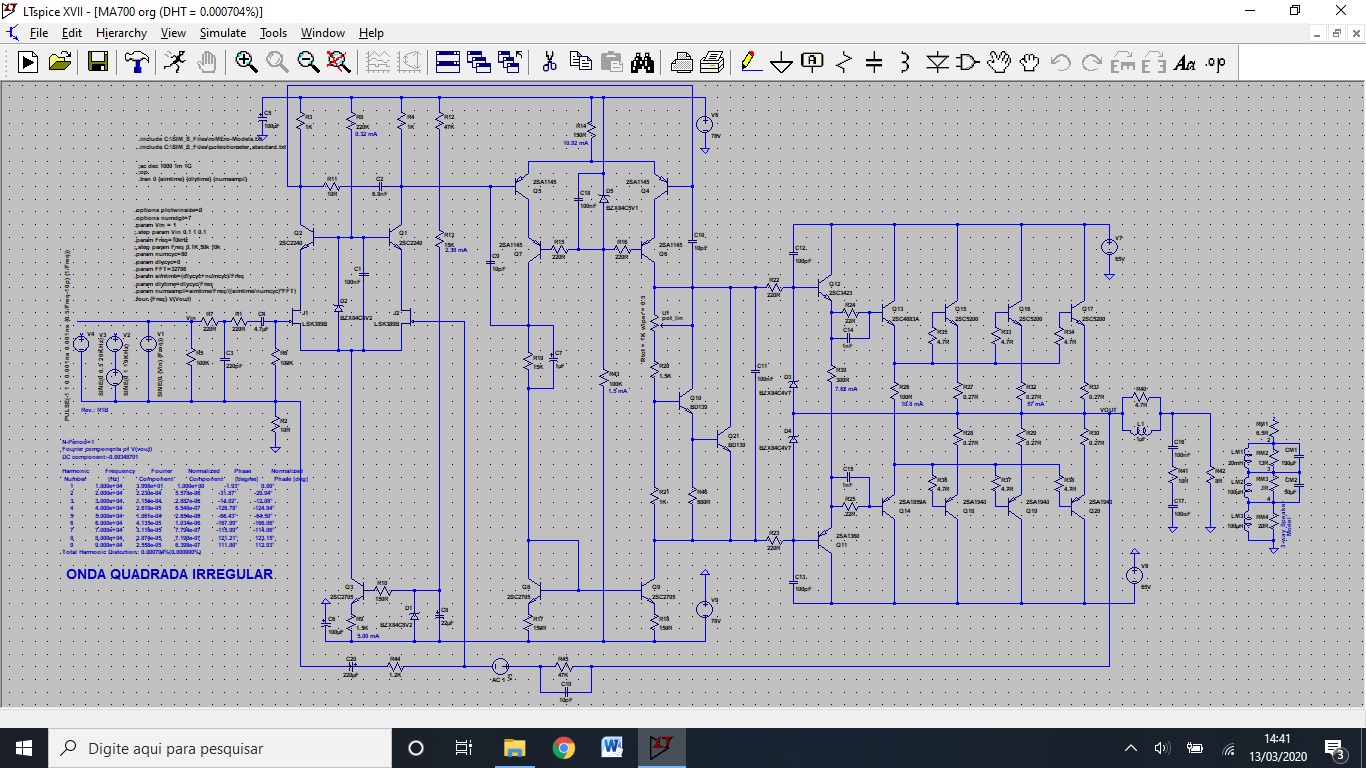Image resolution: width=1366 pixels, height=768 pixels.
Task: Open Microsoft Word from taskbar
Action: pyautogui.click(x=612, y=748)
